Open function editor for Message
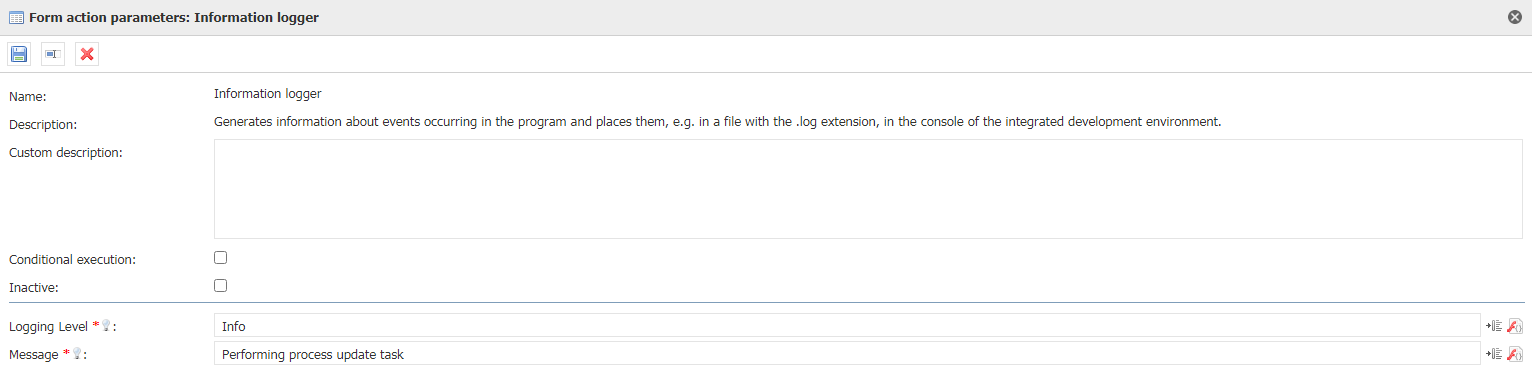1532x376 pixels. [x=1514, y=354]
